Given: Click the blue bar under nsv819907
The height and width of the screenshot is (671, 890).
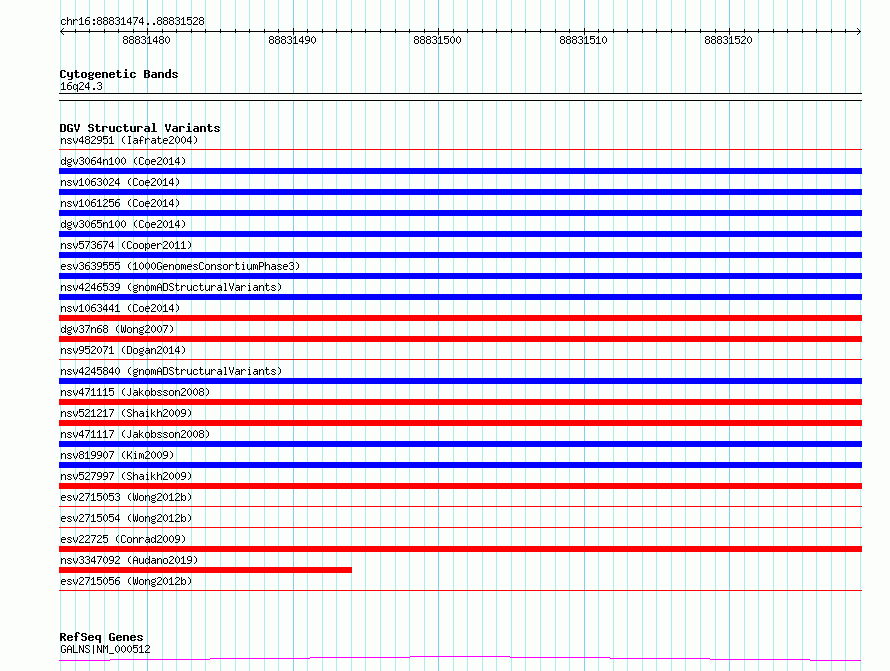Looking at the screenshot, I should (460, 465).
